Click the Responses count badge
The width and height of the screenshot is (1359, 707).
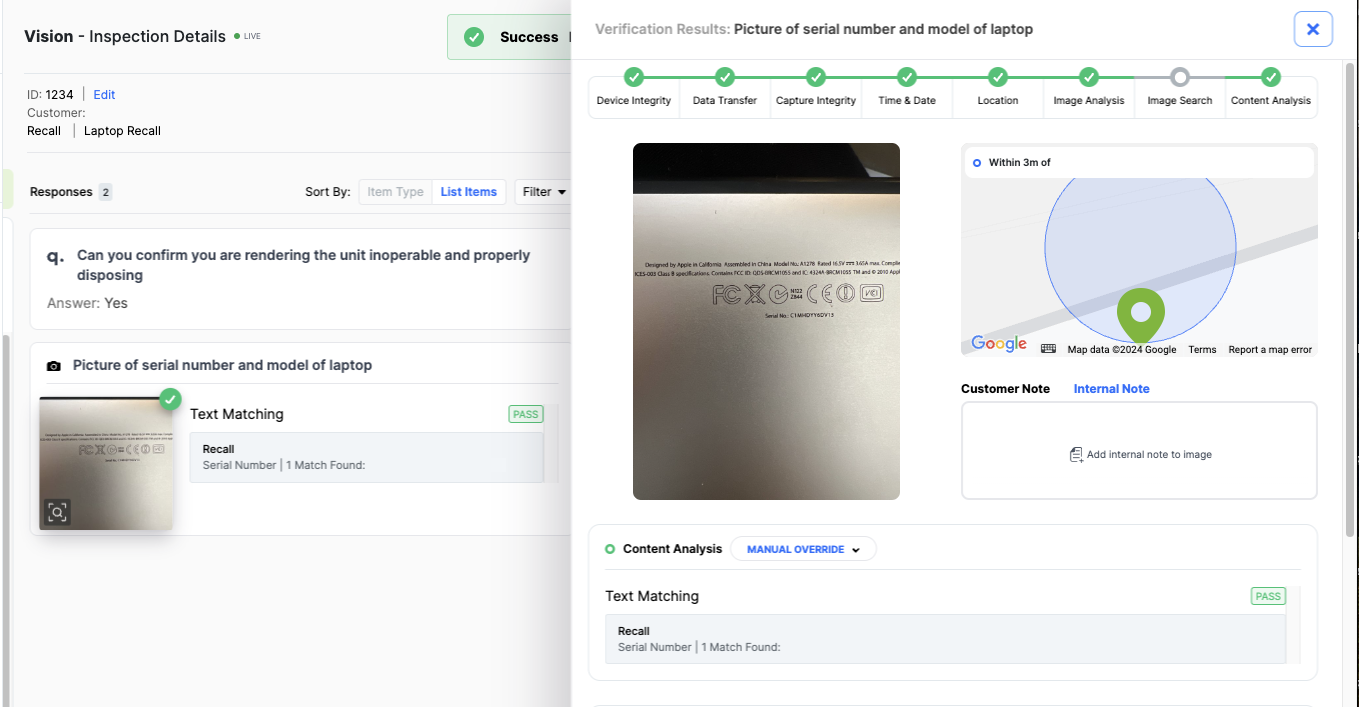point(105,192)
